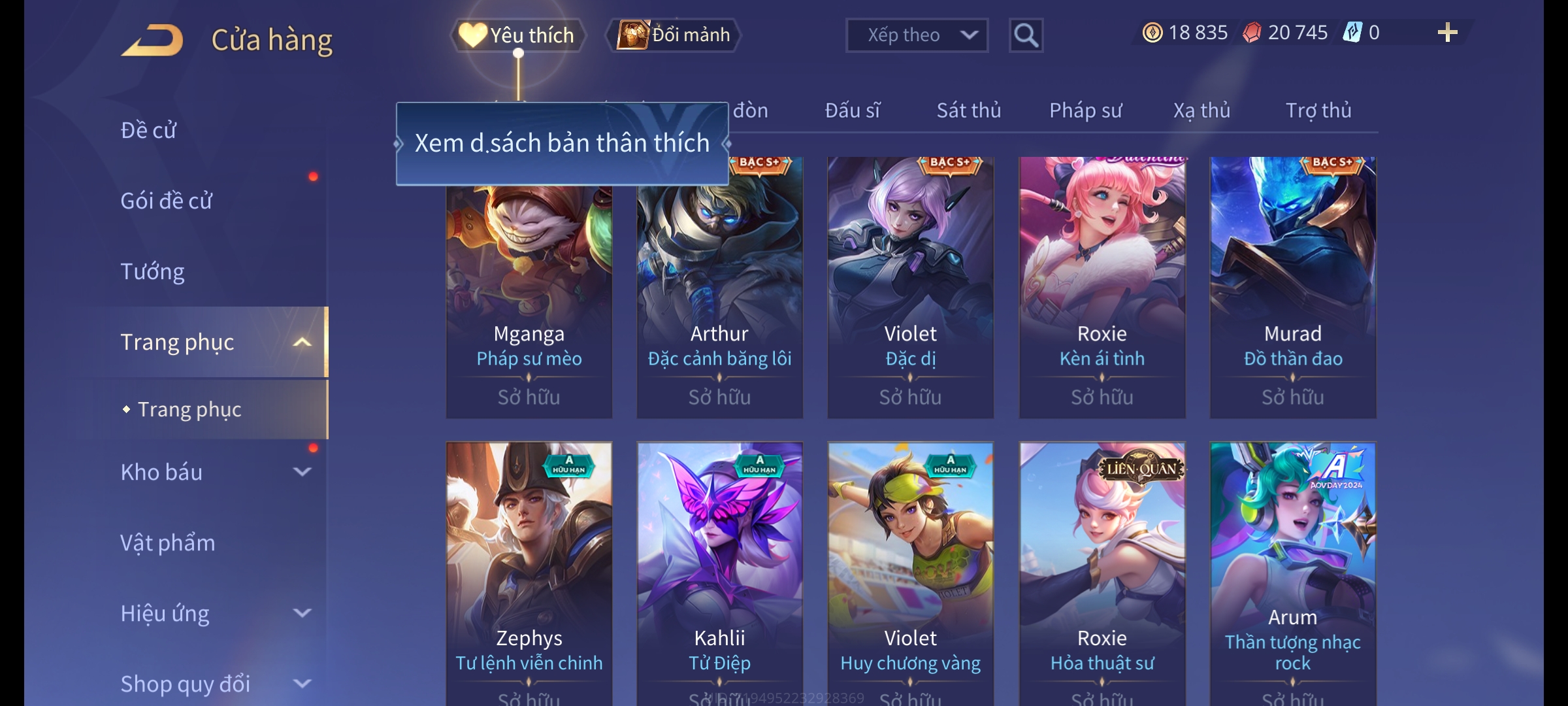Select the Trợ thủ role tab
1568x706 pixels.
tap(1318, 110)
